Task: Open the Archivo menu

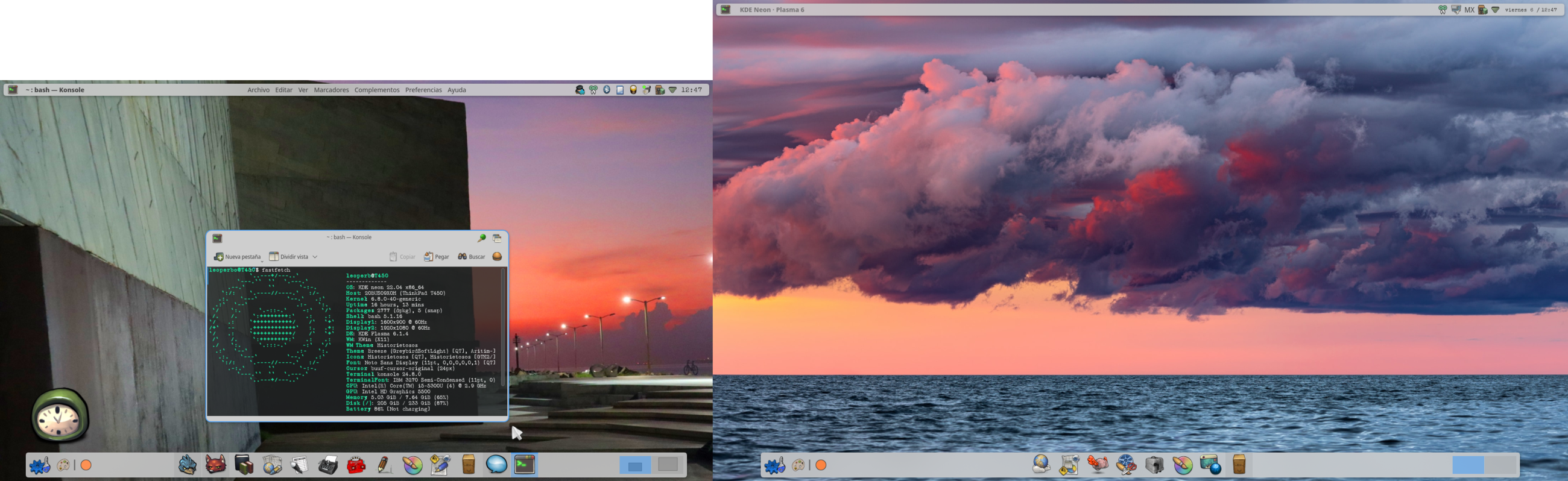Action: (258, 90)
